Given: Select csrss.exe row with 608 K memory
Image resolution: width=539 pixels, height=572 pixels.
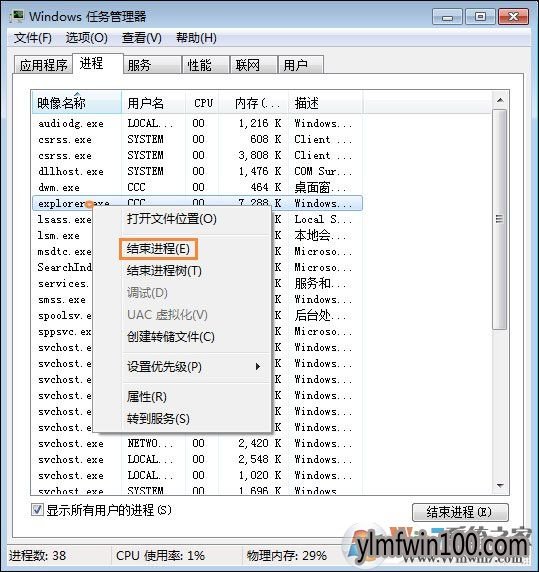Looking at the screenshot, I should [197, 139].
